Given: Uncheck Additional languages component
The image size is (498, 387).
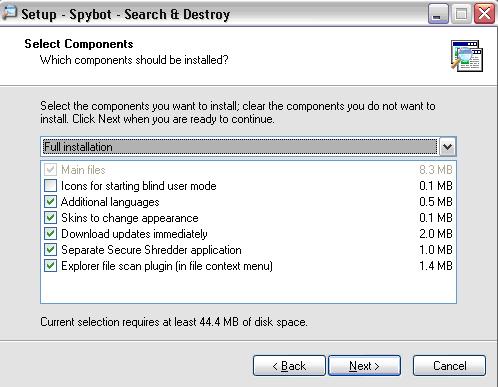Looking at the screenshot, I should [50, 202].
